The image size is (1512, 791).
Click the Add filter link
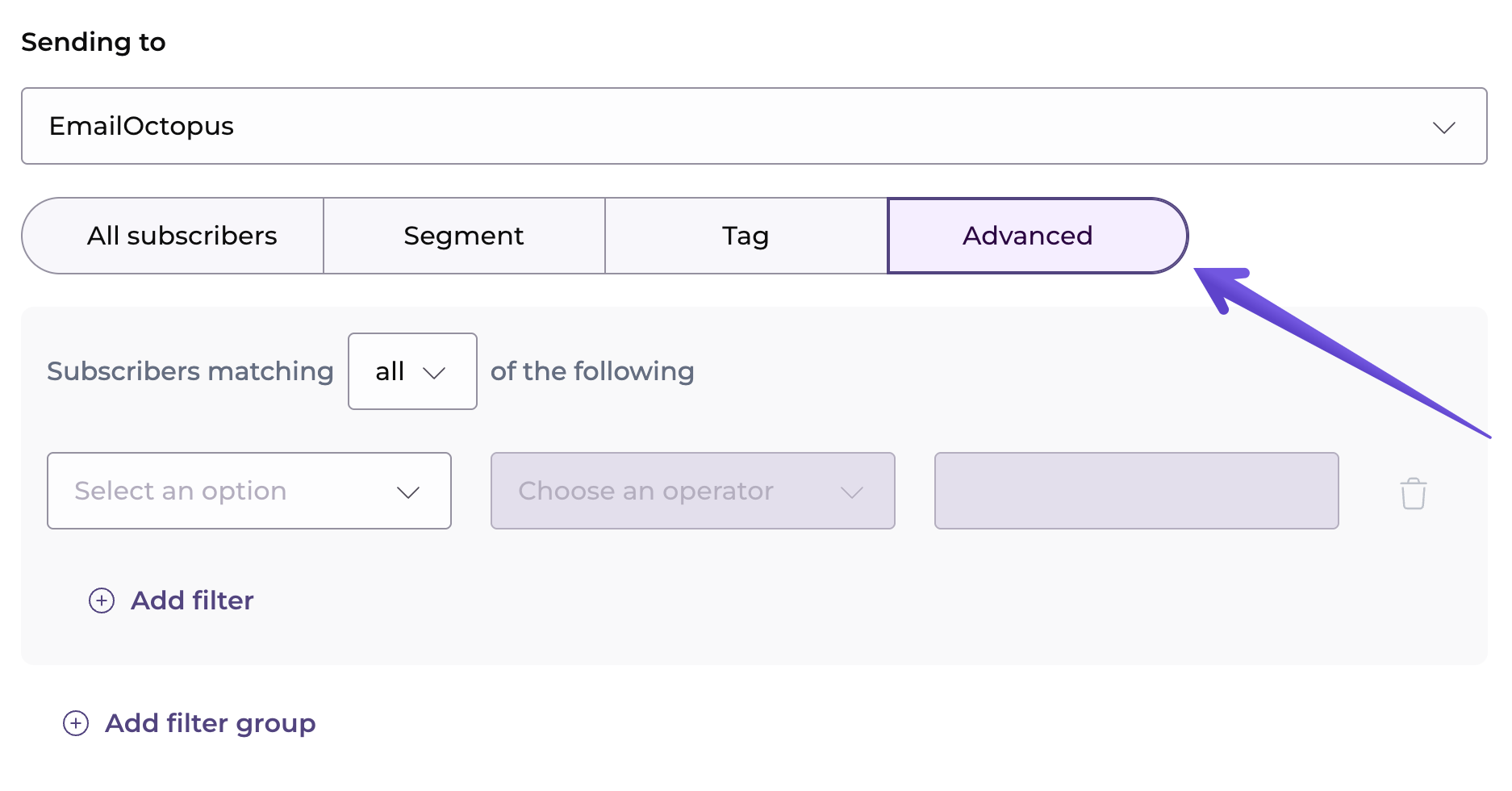(x=192, y=601)
